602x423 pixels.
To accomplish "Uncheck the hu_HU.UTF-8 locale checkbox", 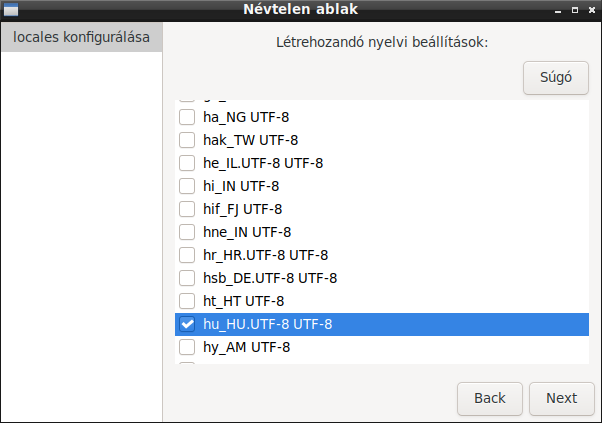I will tap(187, 324).
